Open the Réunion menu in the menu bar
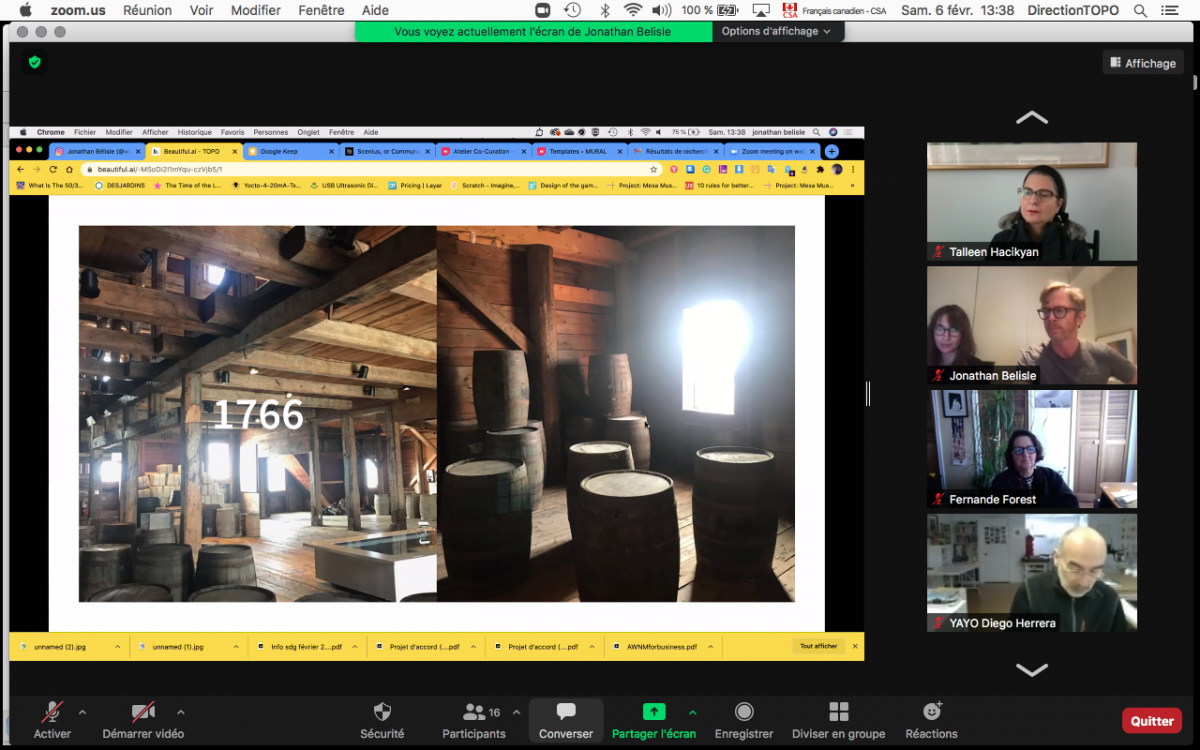The image size is (1200, 750). coord(147,10)
